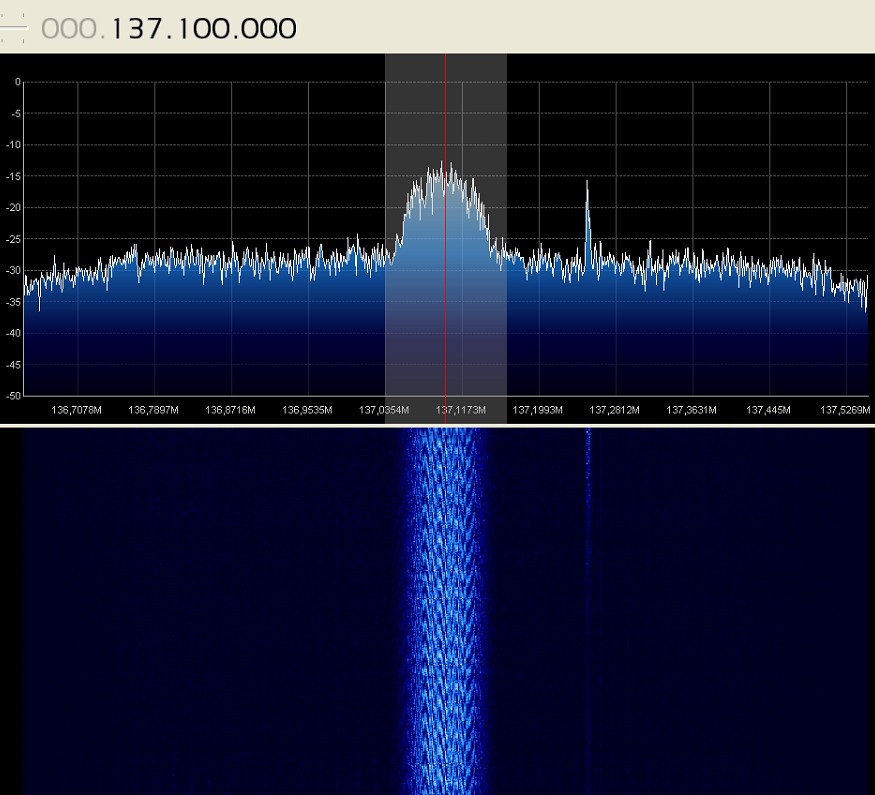This screenshot has height=795, width=875.
Task: Click the -35 dB scale label
Action: point(13,302)
